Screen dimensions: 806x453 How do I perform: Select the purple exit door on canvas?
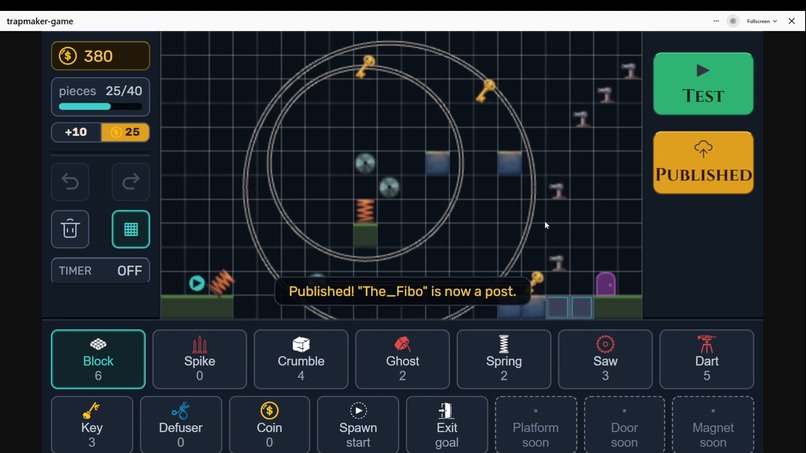[x=606, y=284]
